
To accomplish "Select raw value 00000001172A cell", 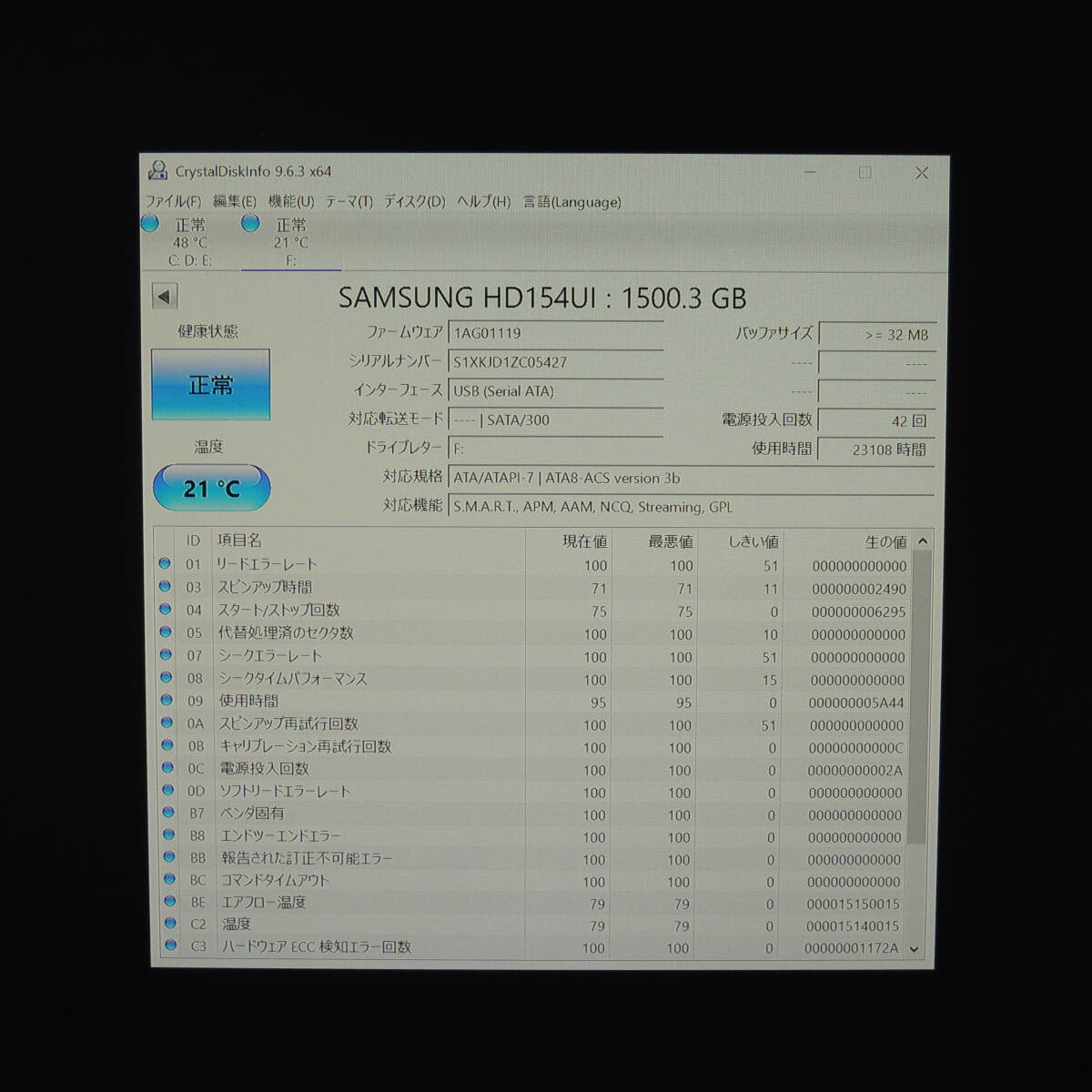I will pos(851,948).
